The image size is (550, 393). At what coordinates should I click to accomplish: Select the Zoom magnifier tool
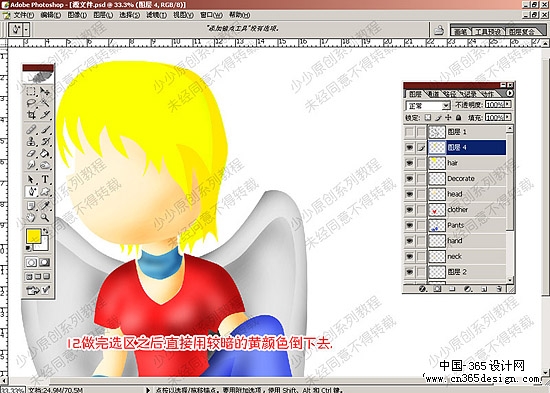click(45, 218)
